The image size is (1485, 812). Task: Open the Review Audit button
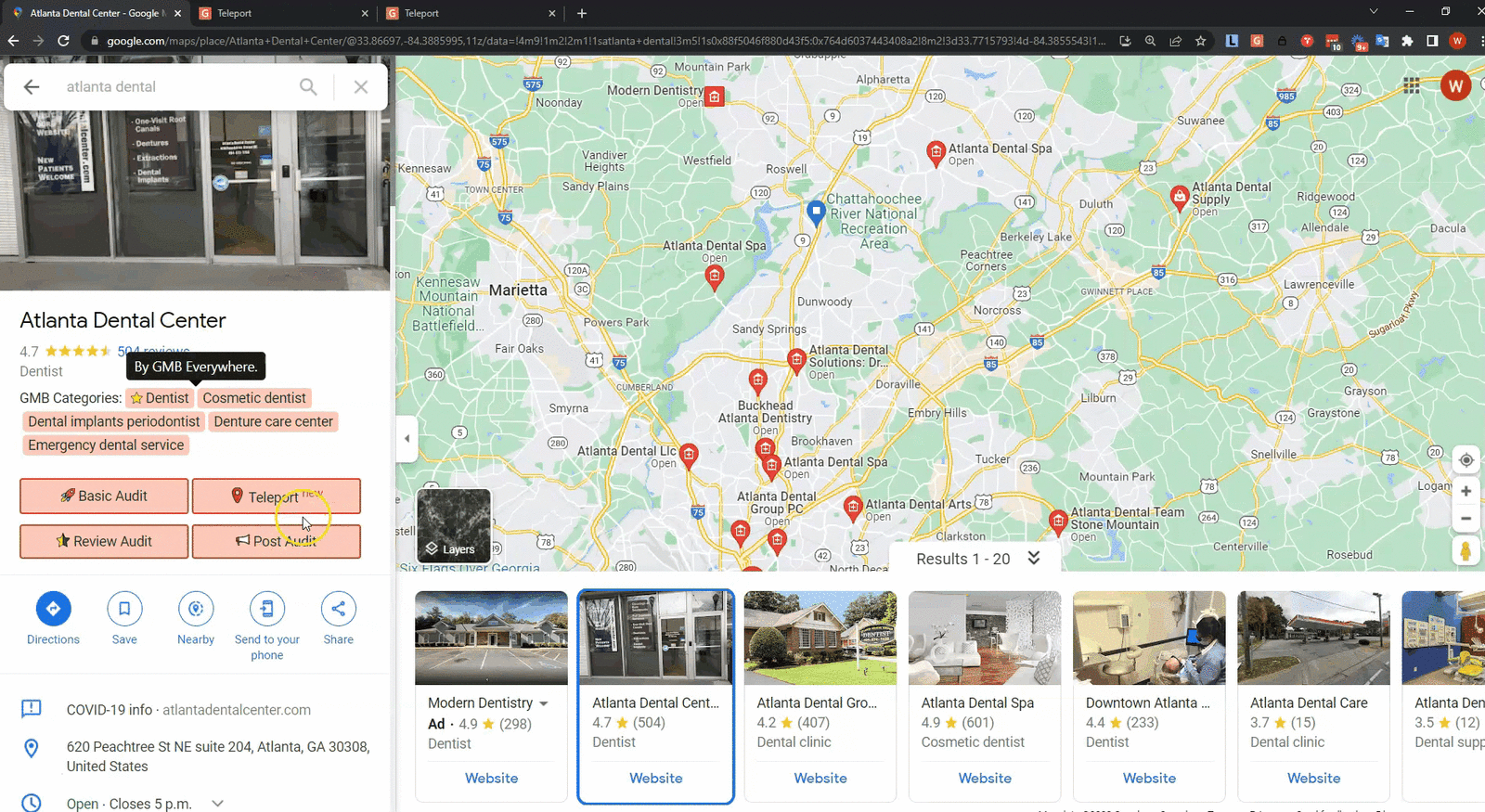click(x=104, y=541)
